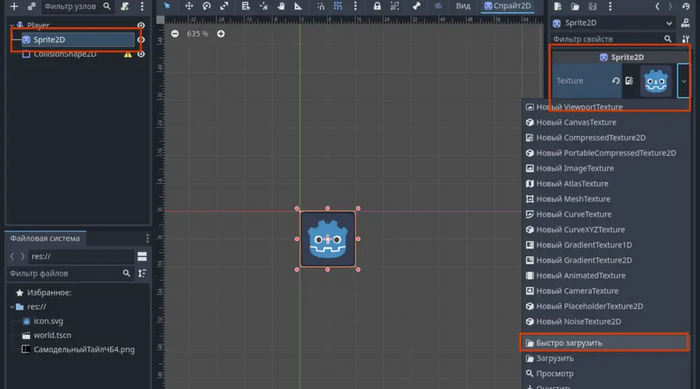Open the Sprite2D object selector dropdown
700x389 pixels.
[612, 23]
